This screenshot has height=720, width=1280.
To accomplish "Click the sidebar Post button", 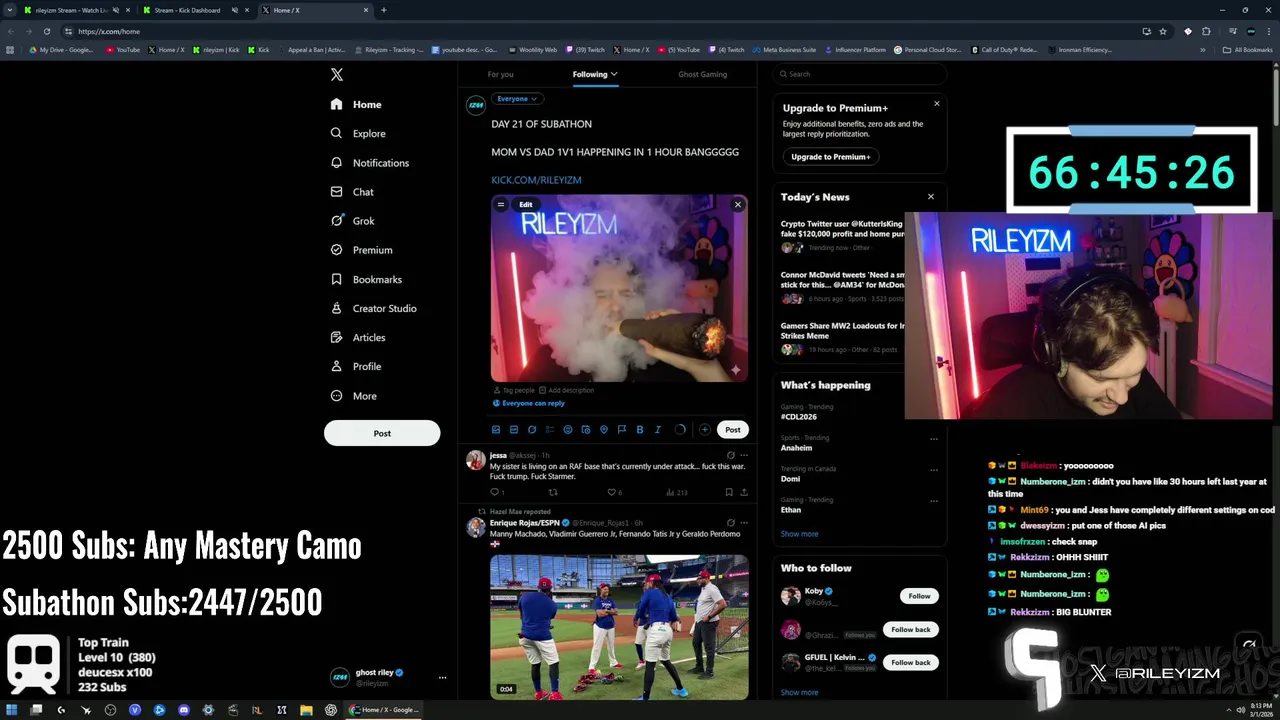I will point(382,433).
